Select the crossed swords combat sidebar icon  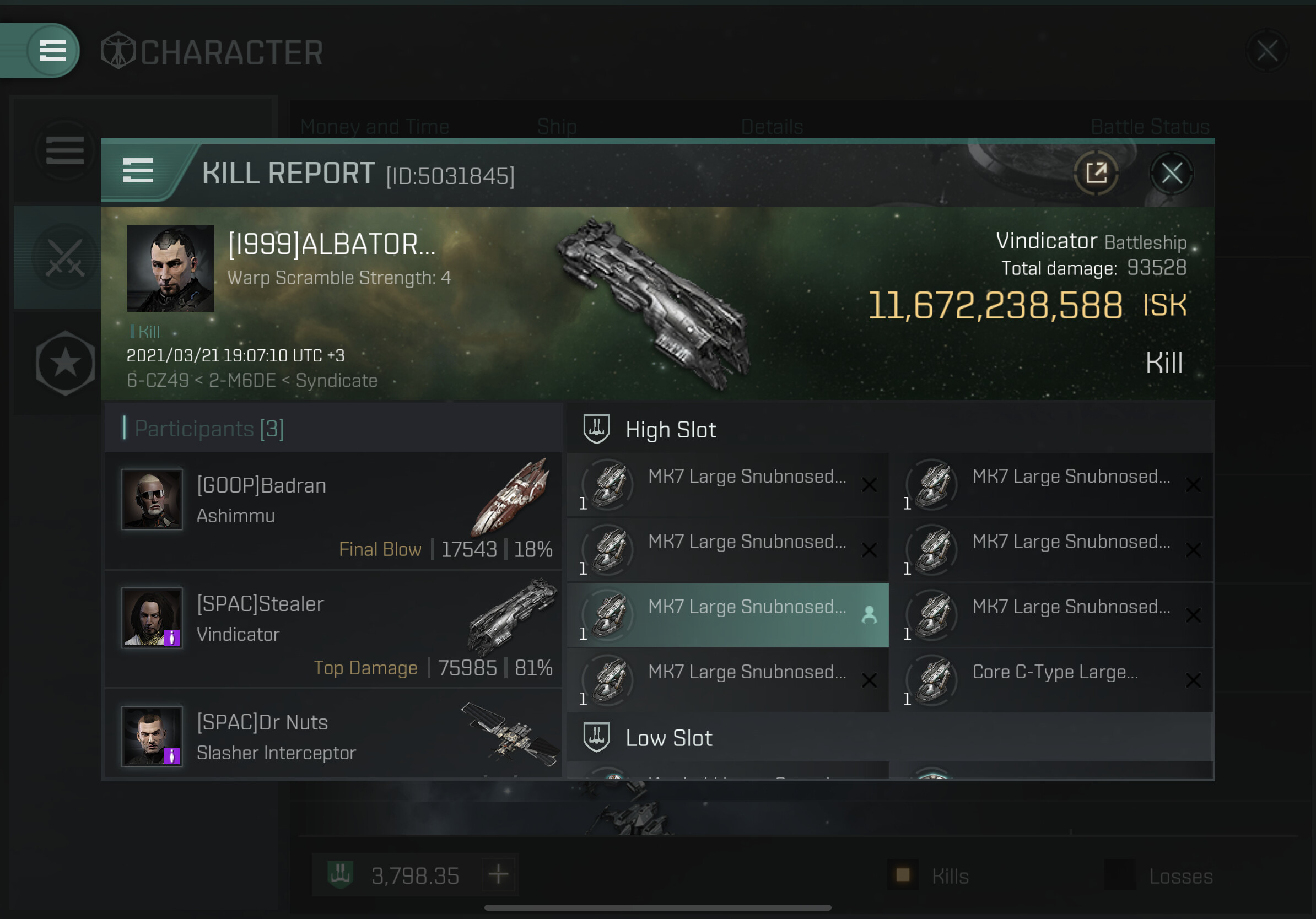(65, 257)
